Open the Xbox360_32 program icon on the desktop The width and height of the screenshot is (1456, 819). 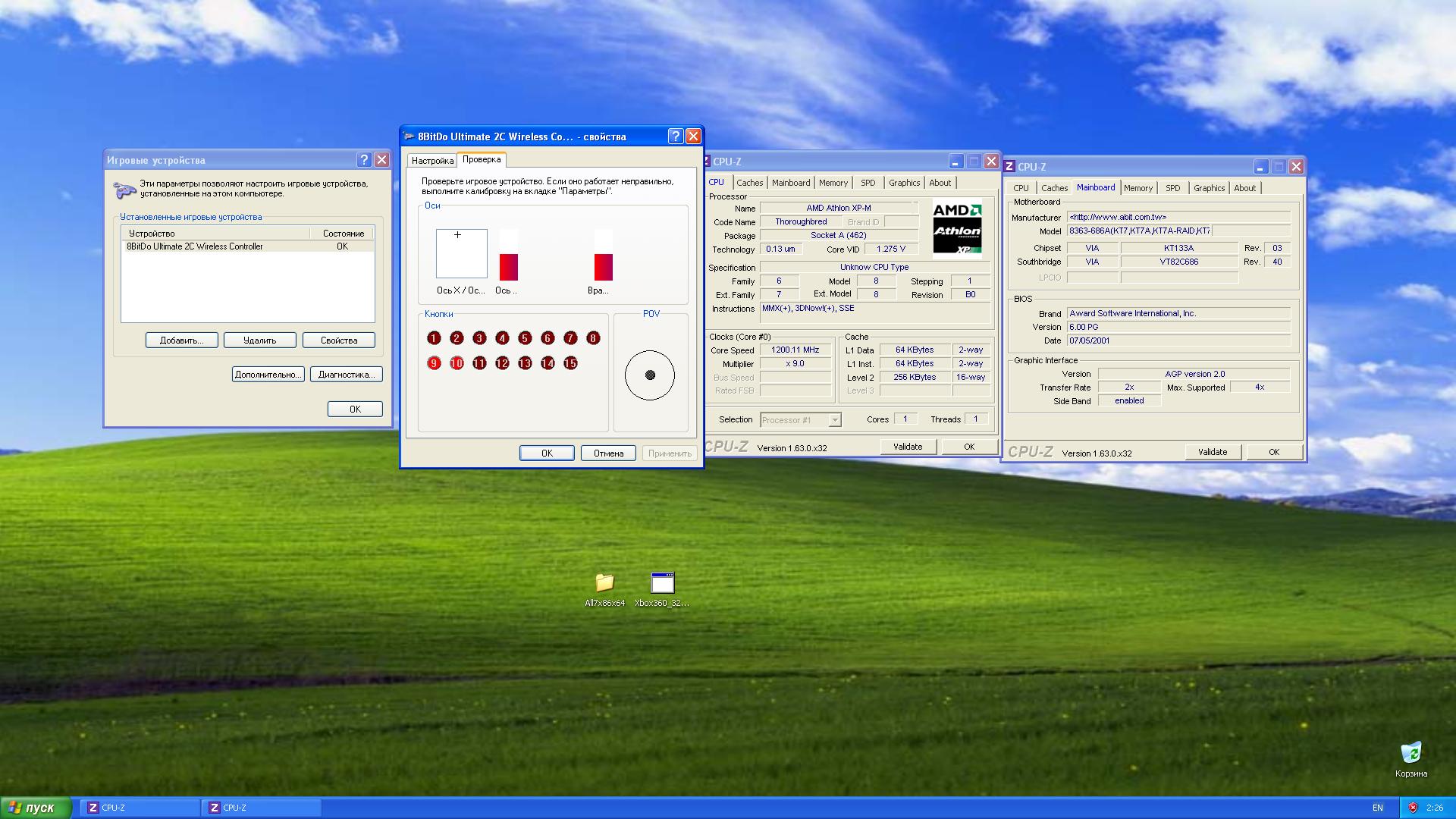[x=662, y=583]
